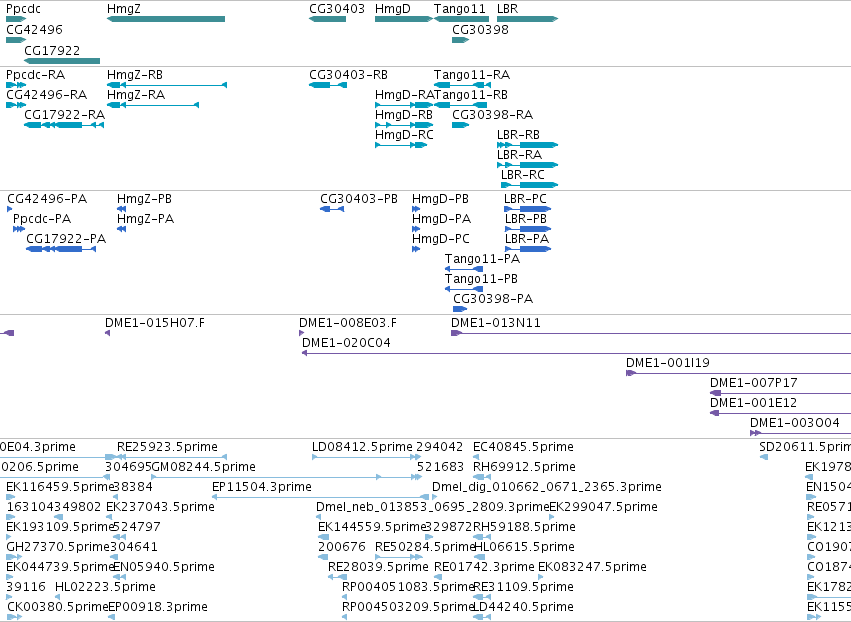This screenshot has height=622, width=851.
Task: Select EST RE50284.5prime
Action: click(x=426, y=547)
